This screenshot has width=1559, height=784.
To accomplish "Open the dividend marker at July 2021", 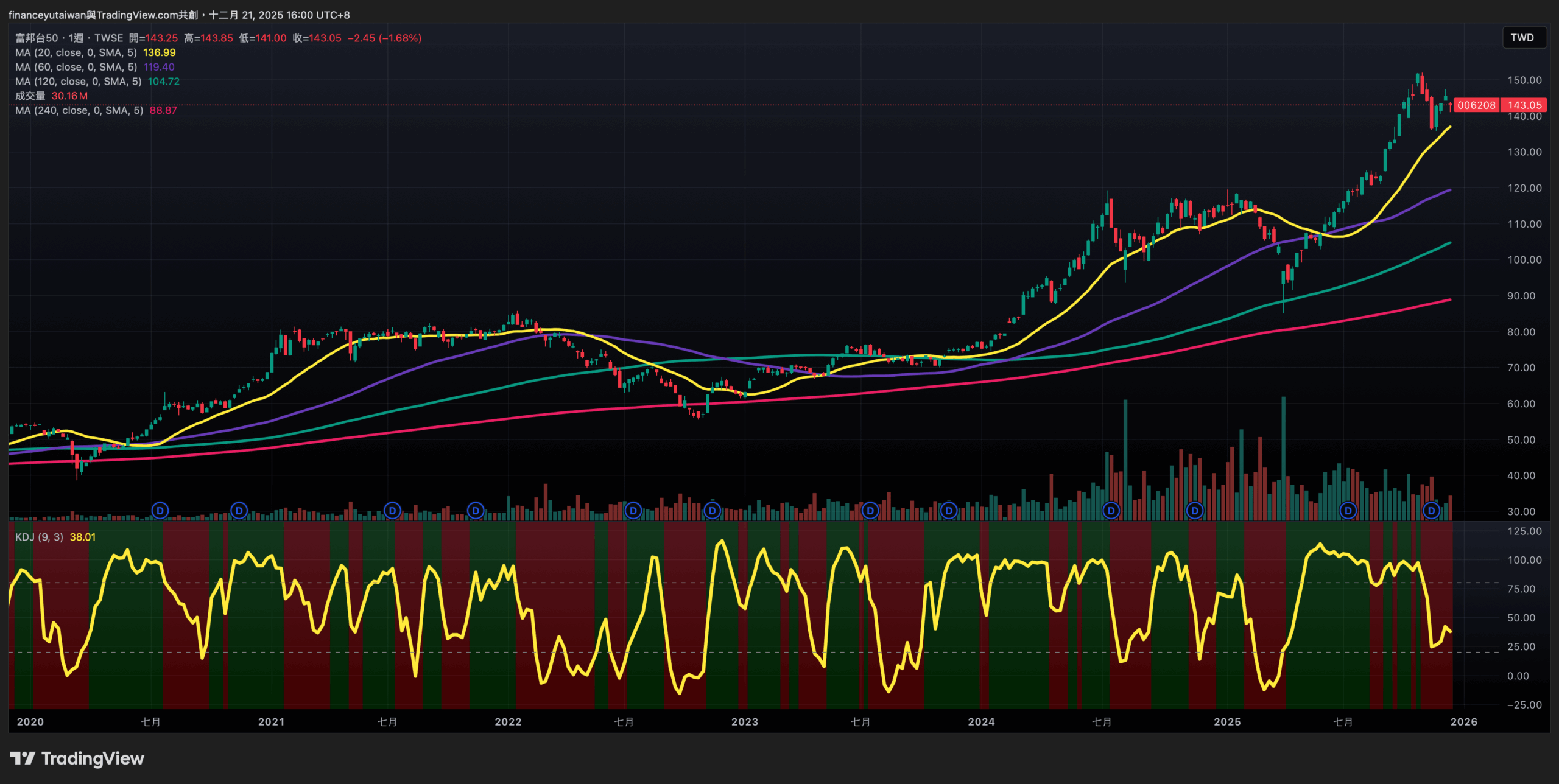I will [x=393, y=510].
